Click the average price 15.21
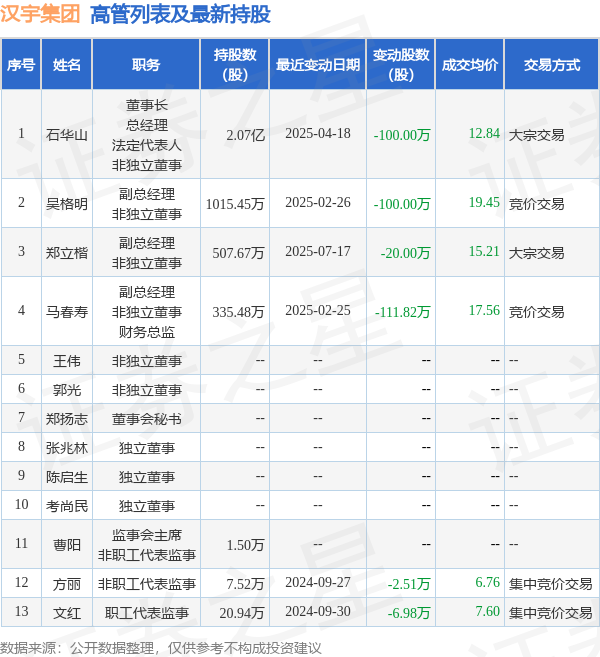The image size is (600, 657). click(484, 251)
